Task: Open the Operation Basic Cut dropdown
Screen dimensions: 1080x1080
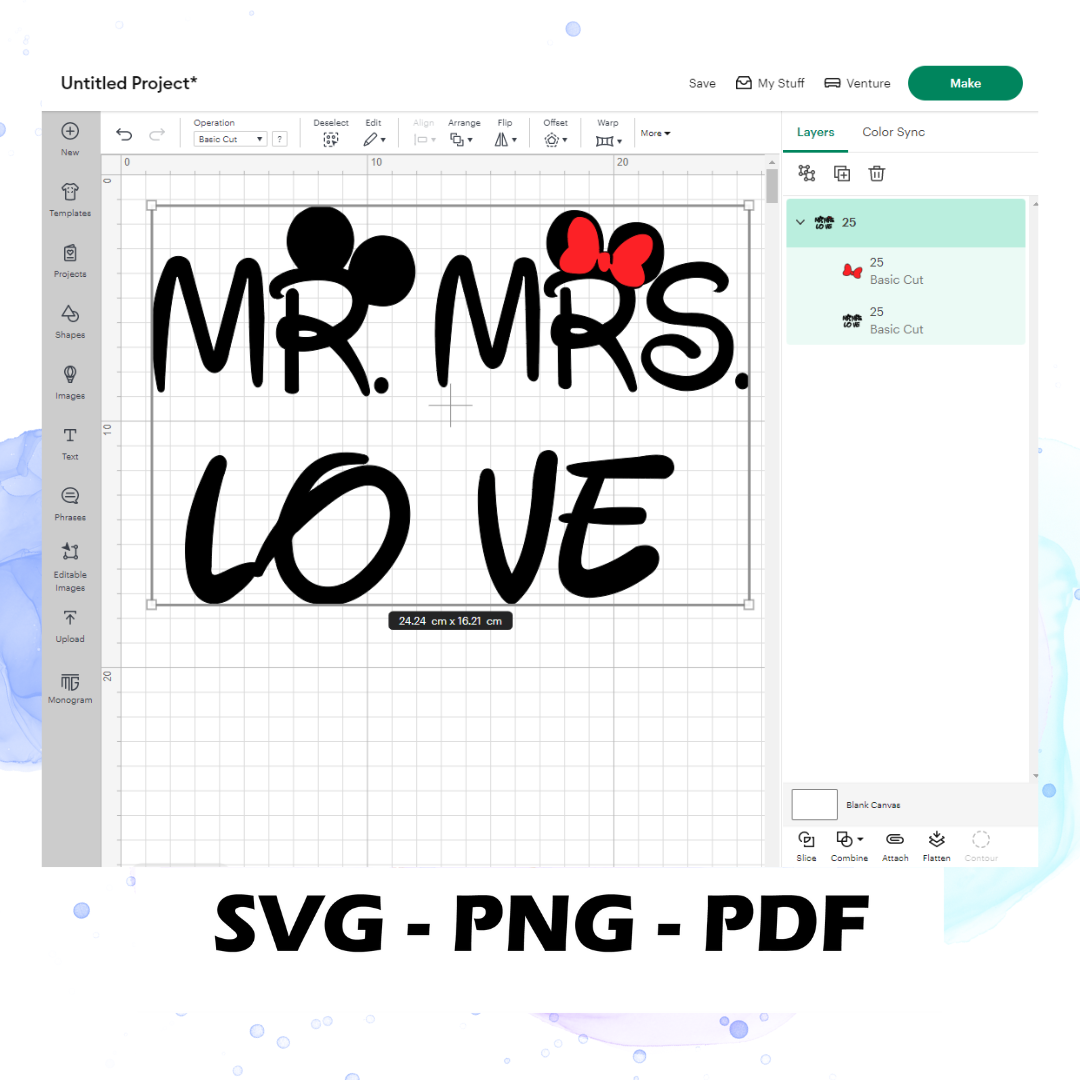Action: [230, 138]
